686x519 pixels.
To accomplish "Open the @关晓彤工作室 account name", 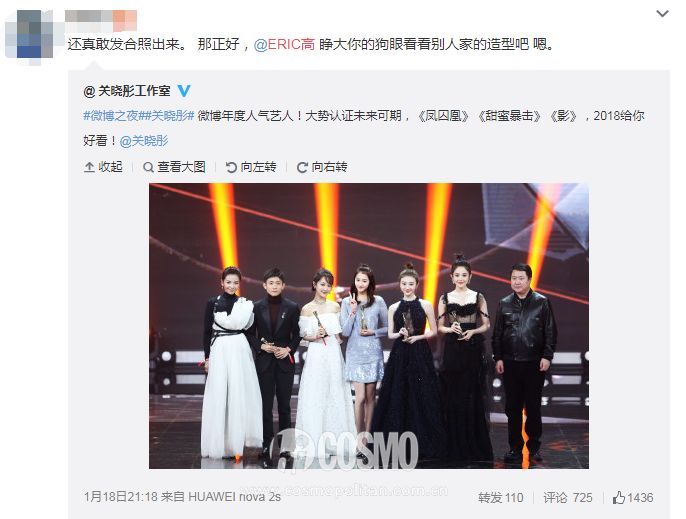I will tap(127, 91).
